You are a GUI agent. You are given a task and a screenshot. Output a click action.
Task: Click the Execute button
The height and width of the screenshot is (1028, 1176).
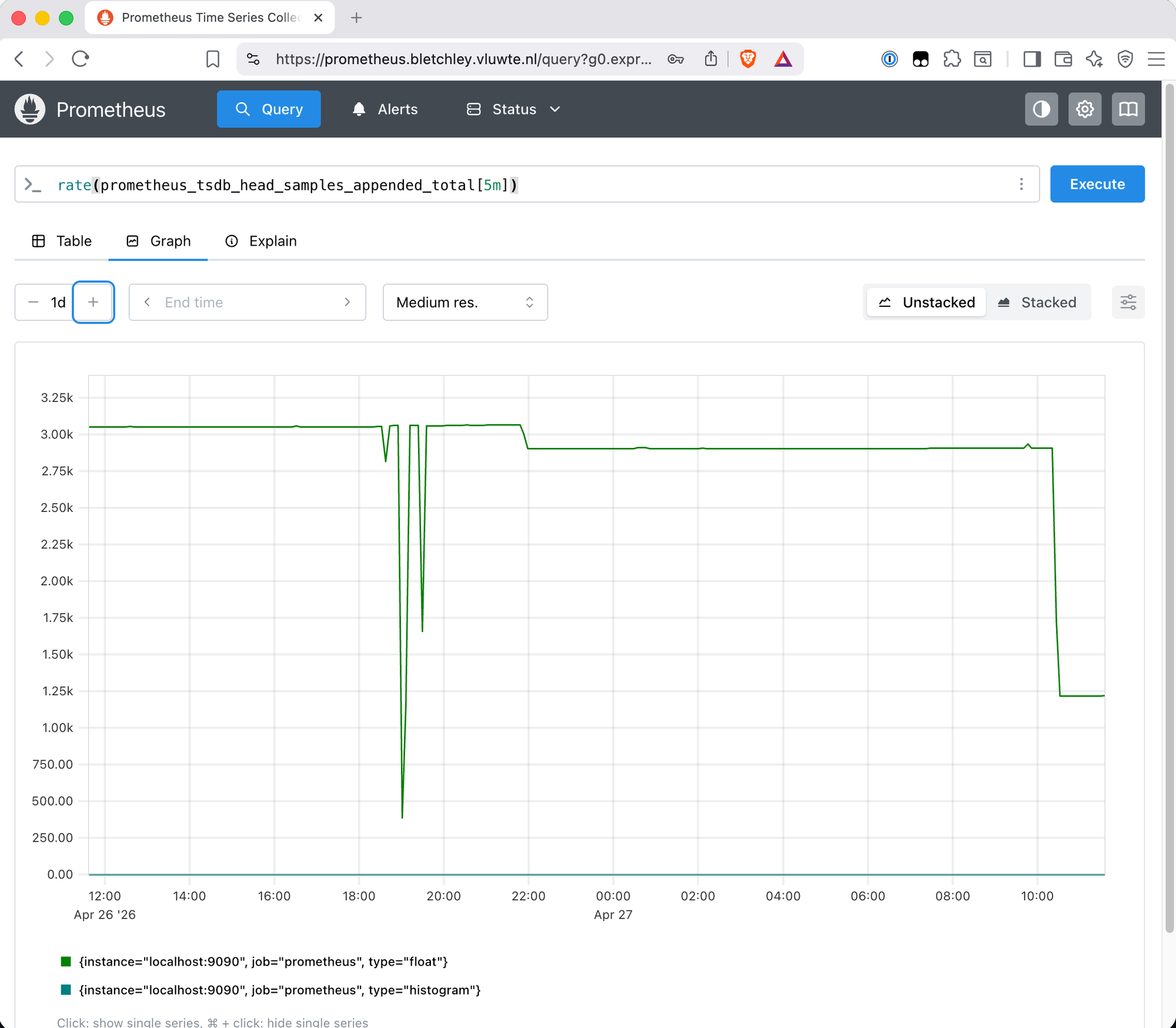click(x=1097, y=184)
